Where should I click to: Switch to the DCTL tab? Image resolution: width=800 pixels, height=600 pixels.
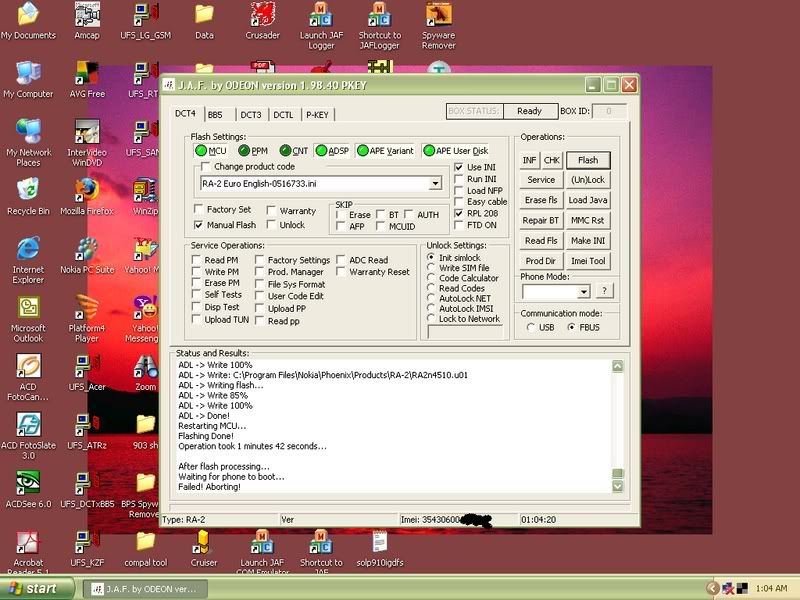point(283,115)
